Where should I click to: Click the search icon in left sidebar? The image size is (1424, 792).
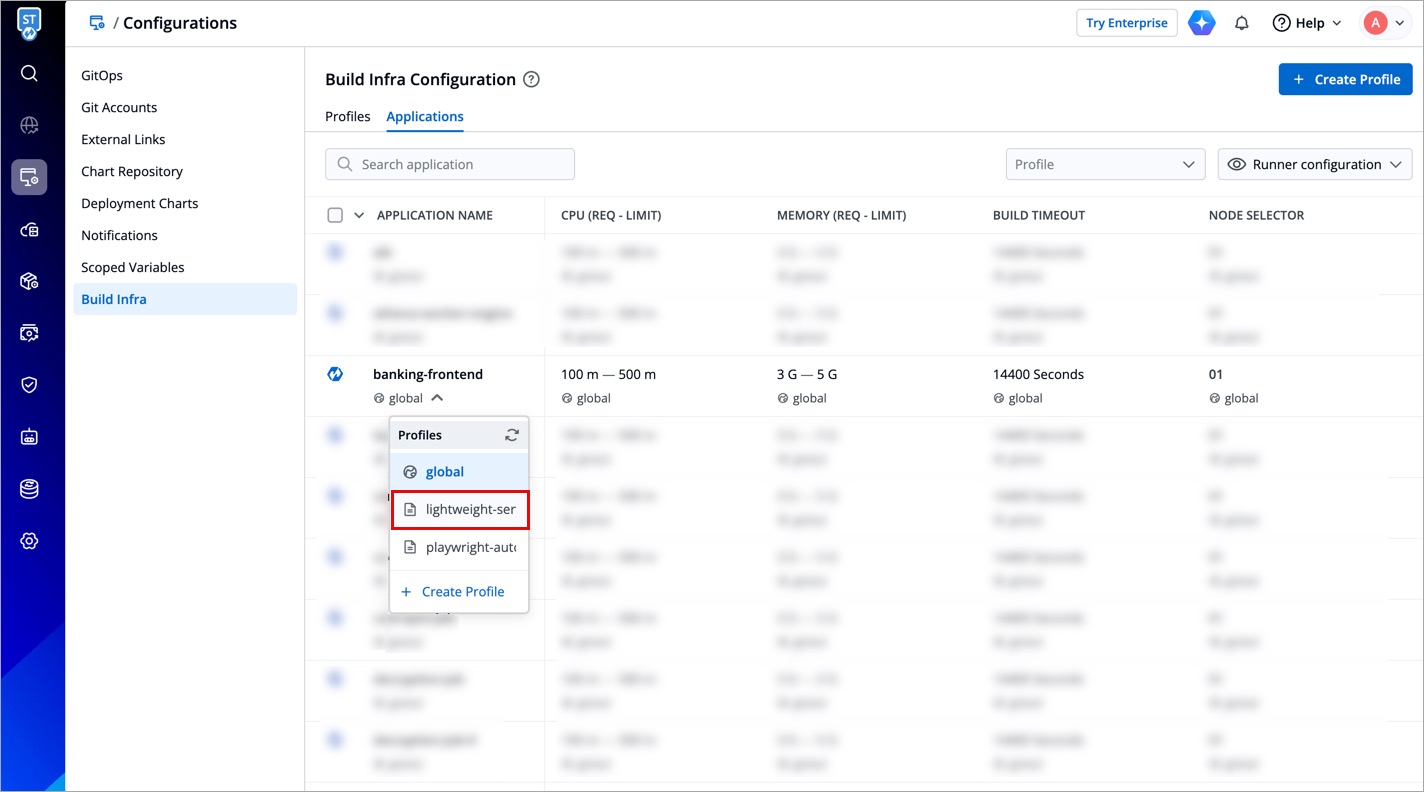[29, 73]
